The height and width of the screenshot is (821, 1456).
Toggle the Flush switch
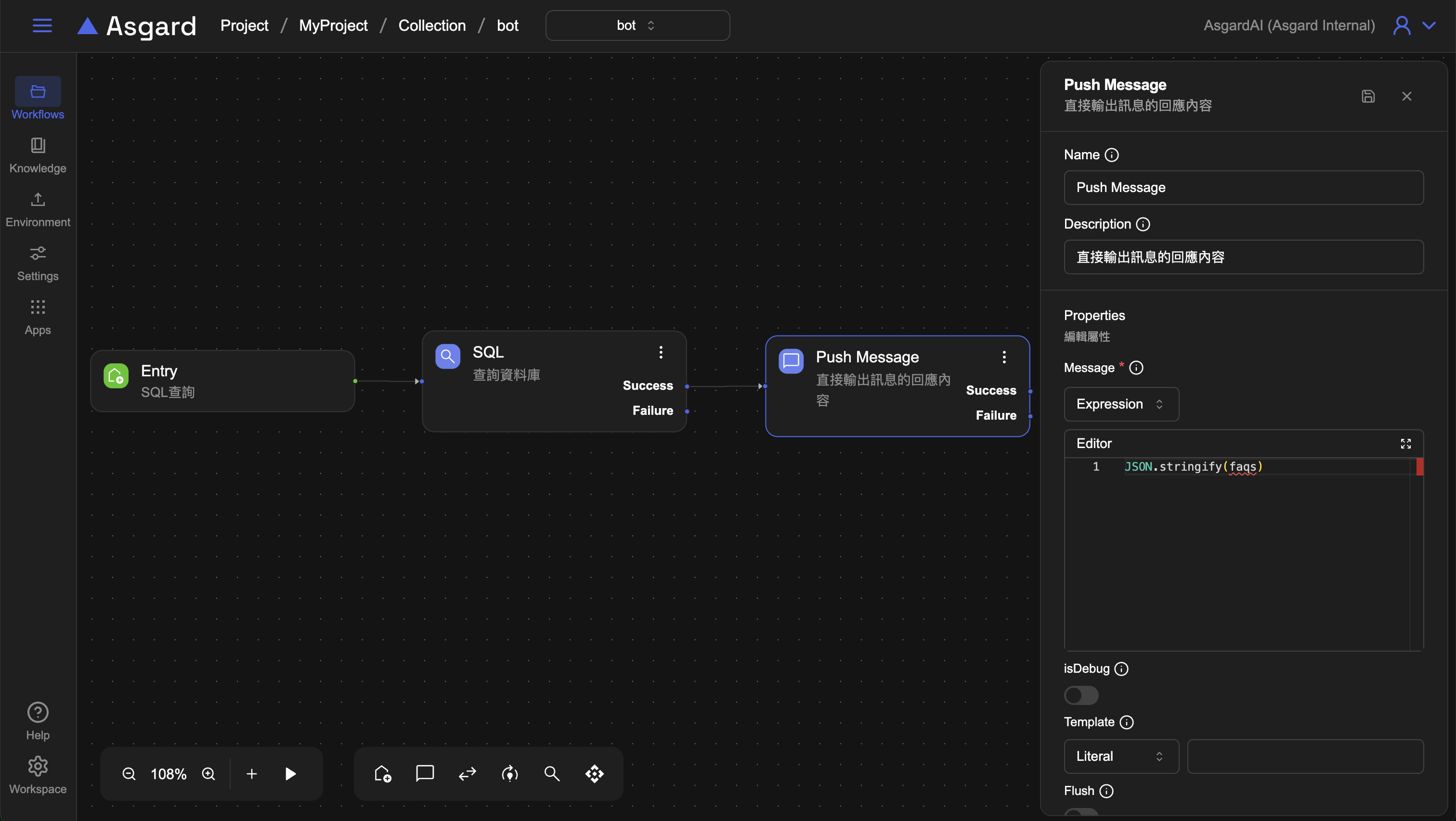[1081, 812]
